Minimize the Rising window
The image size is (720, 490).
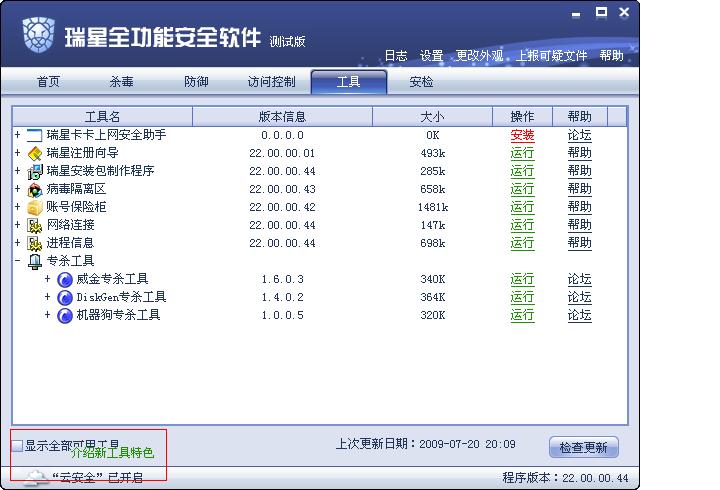pos(576,14)
